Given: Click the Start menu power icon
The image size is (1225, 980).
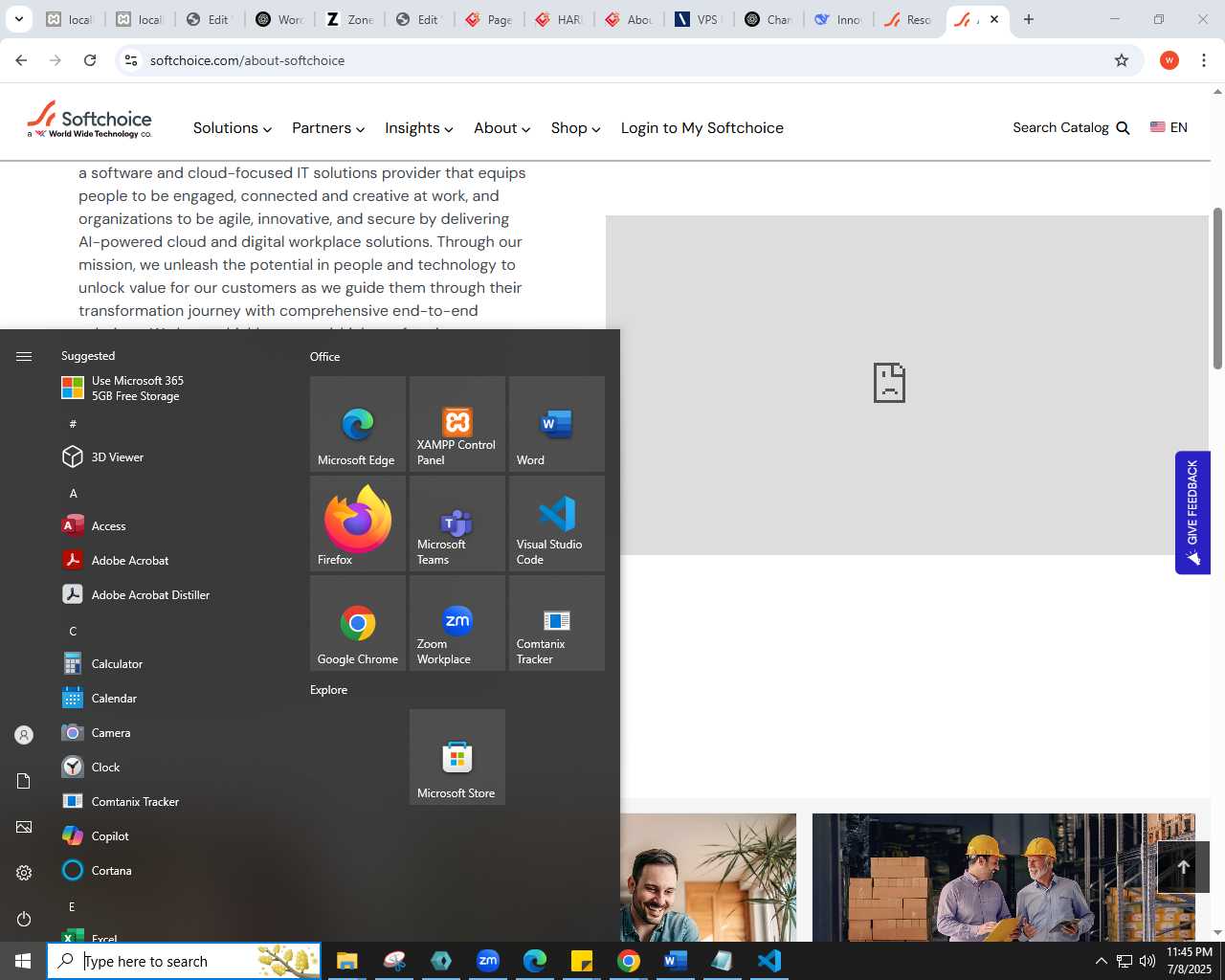Looking at the screenshot, I should (x=24, y=919).
